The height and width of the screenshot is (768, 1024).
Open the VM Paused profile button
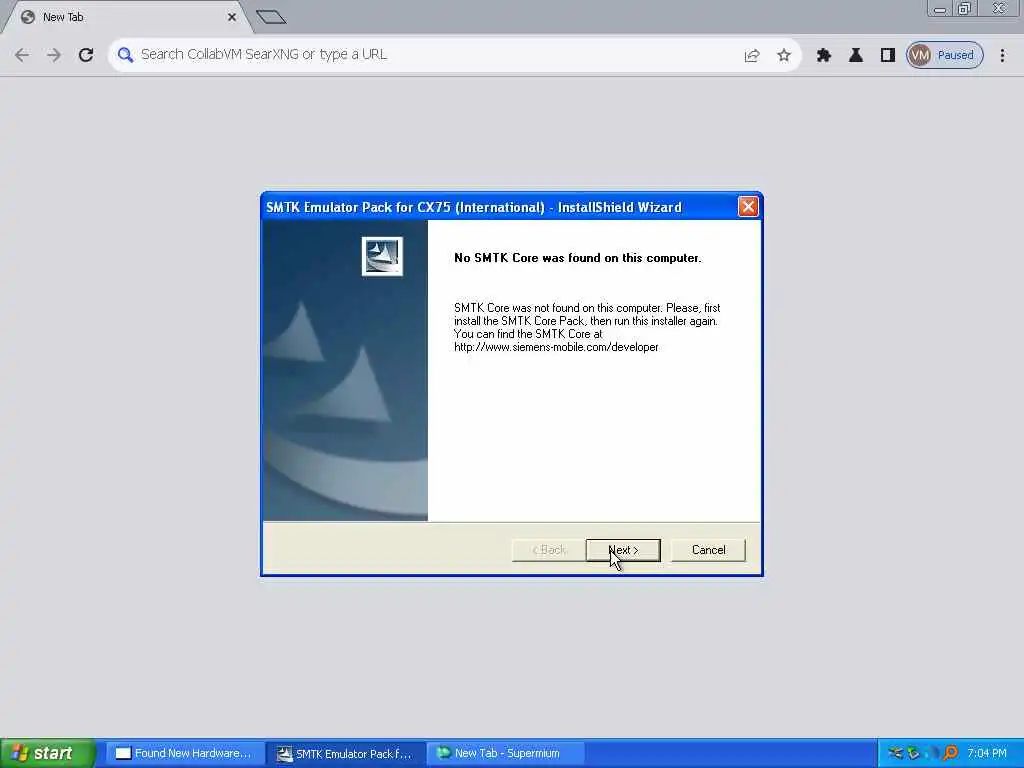(x=944, y=56)
